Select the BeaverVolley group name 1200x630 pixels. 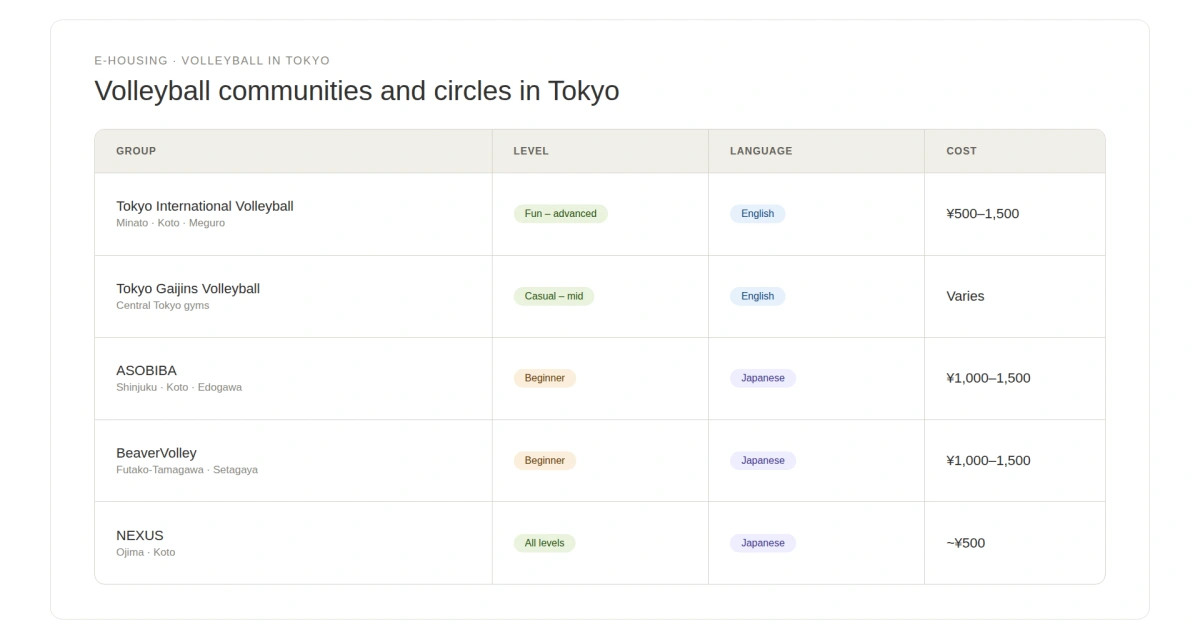click(156, 453)
